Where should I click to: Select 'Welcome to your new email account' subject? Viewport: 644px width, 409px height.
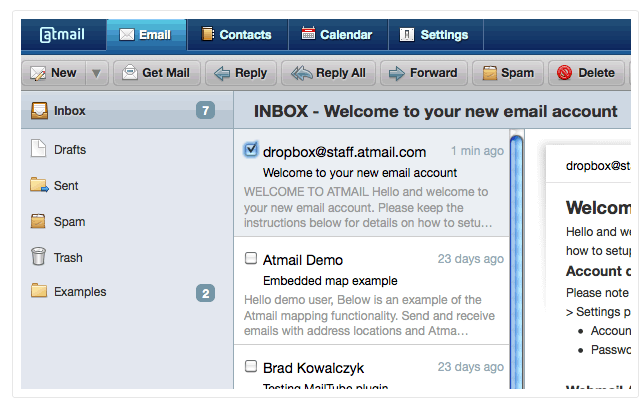[360, 173]
